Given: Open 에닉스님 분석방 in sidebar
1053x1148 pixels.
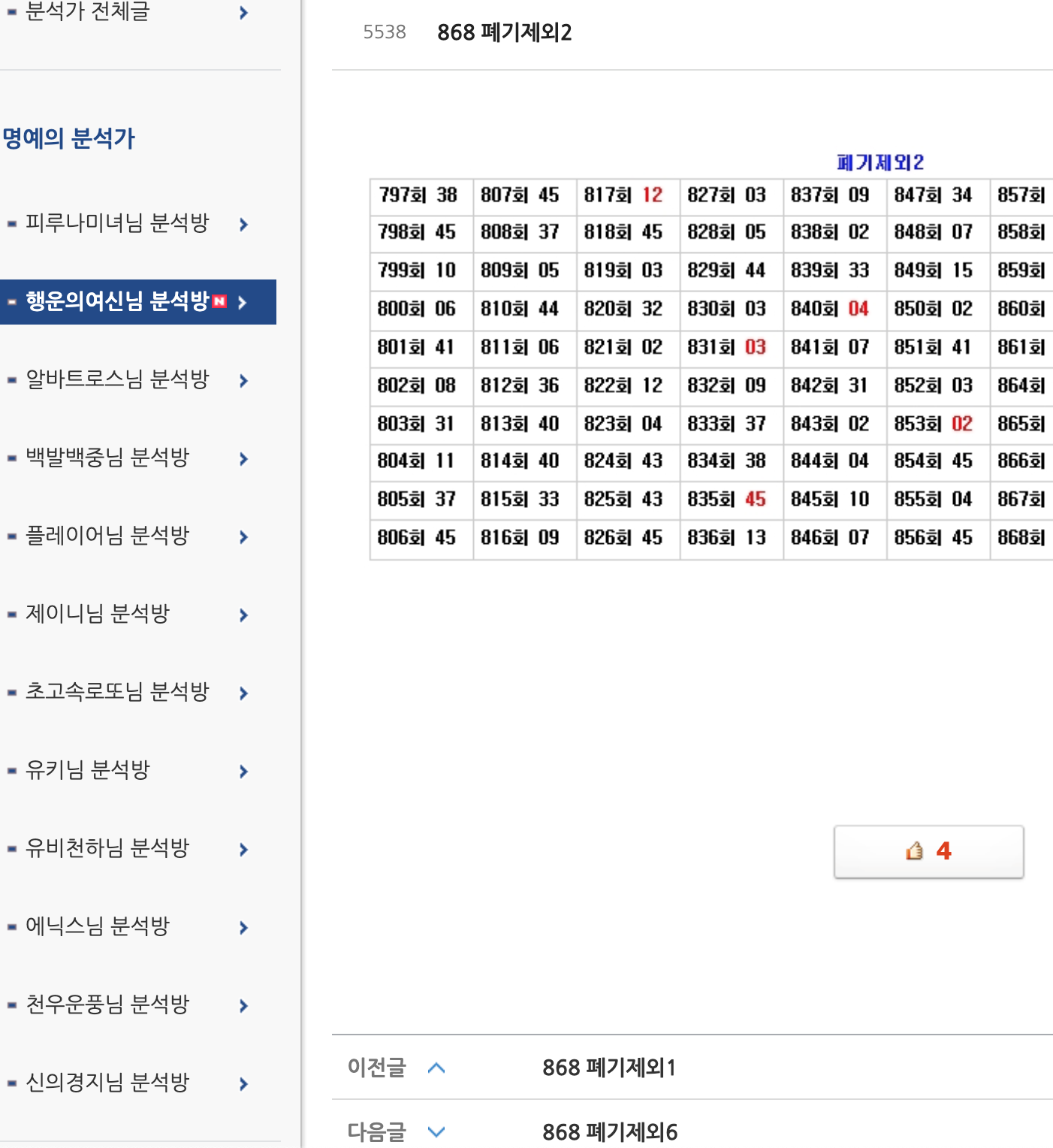Looking at the screenshot, I should pos(98,926).
